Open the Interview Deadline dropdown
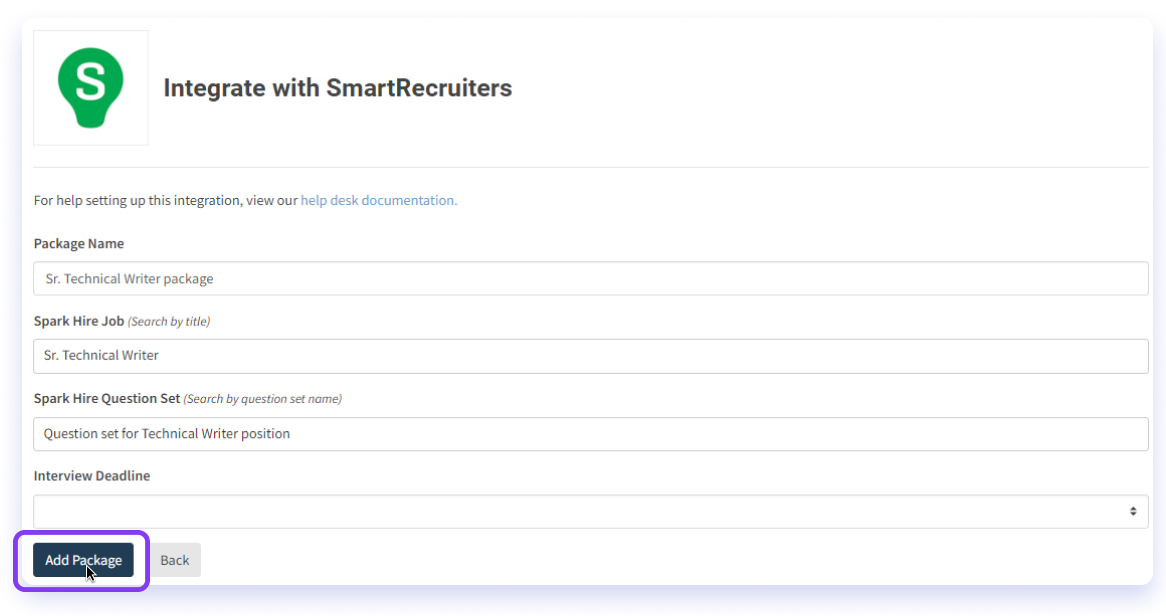The image size is (1166, 616). click(590, 512)
